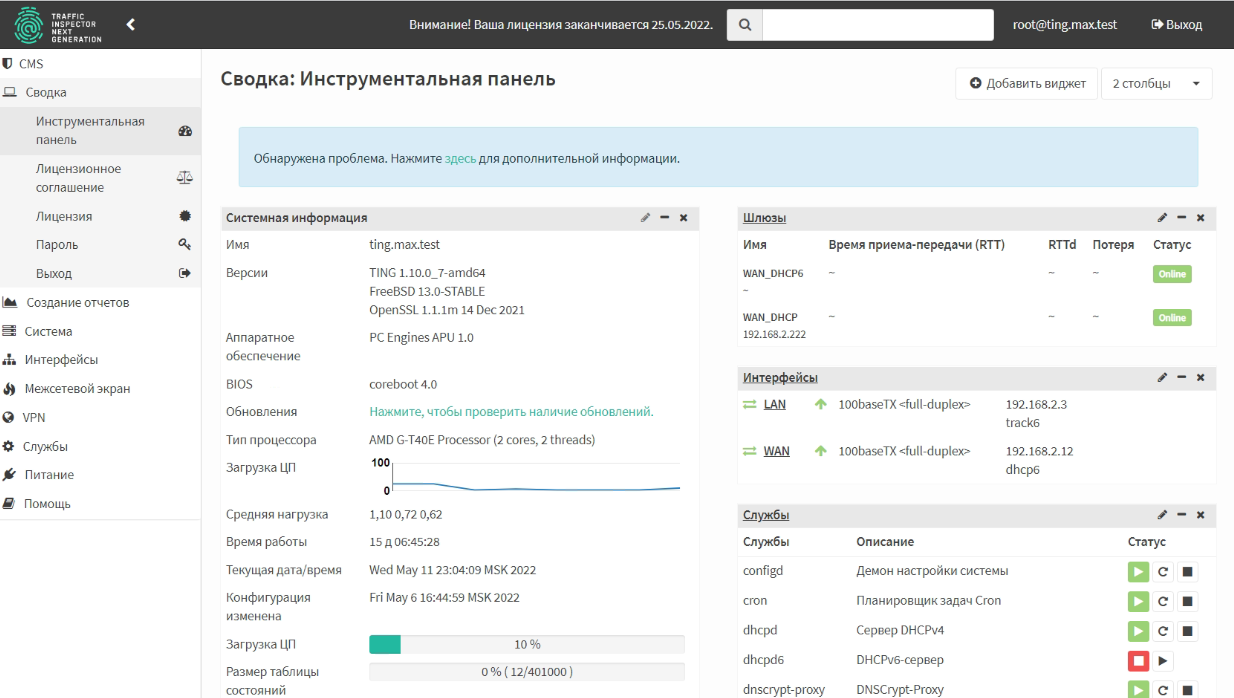This screenshot has height=698, width=1234.
Task: Stop the cron service
Action: coord(1187,601)
